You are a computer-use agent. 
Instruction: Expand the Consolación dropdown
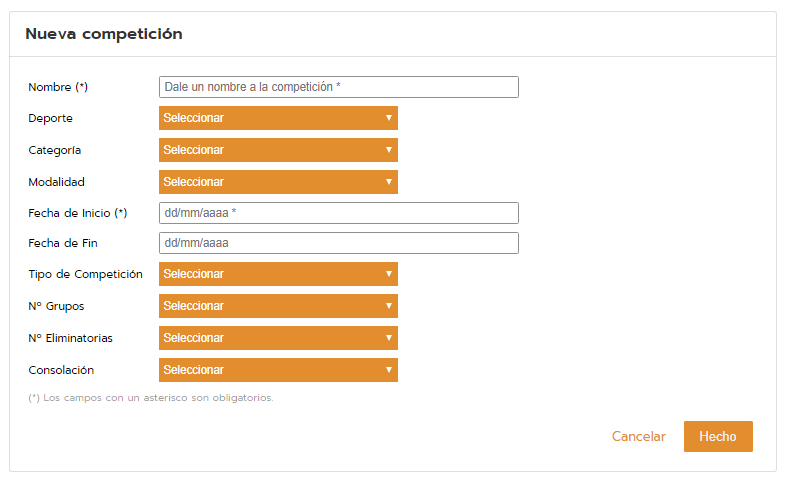point(278,370)
